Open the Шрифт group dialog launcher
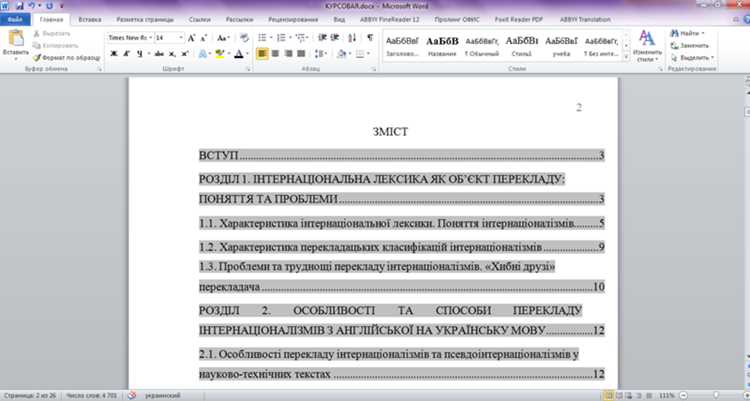The image size is (750, 401). 248,69
